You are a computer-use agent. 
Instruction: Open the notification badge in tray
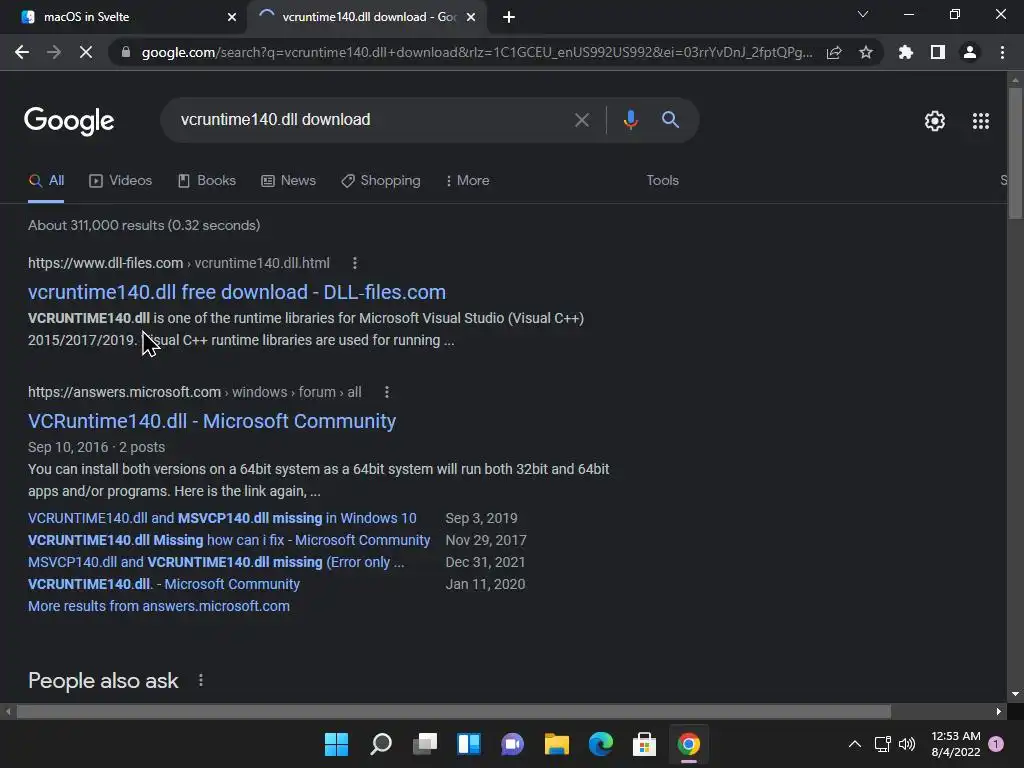coord(996,744)
